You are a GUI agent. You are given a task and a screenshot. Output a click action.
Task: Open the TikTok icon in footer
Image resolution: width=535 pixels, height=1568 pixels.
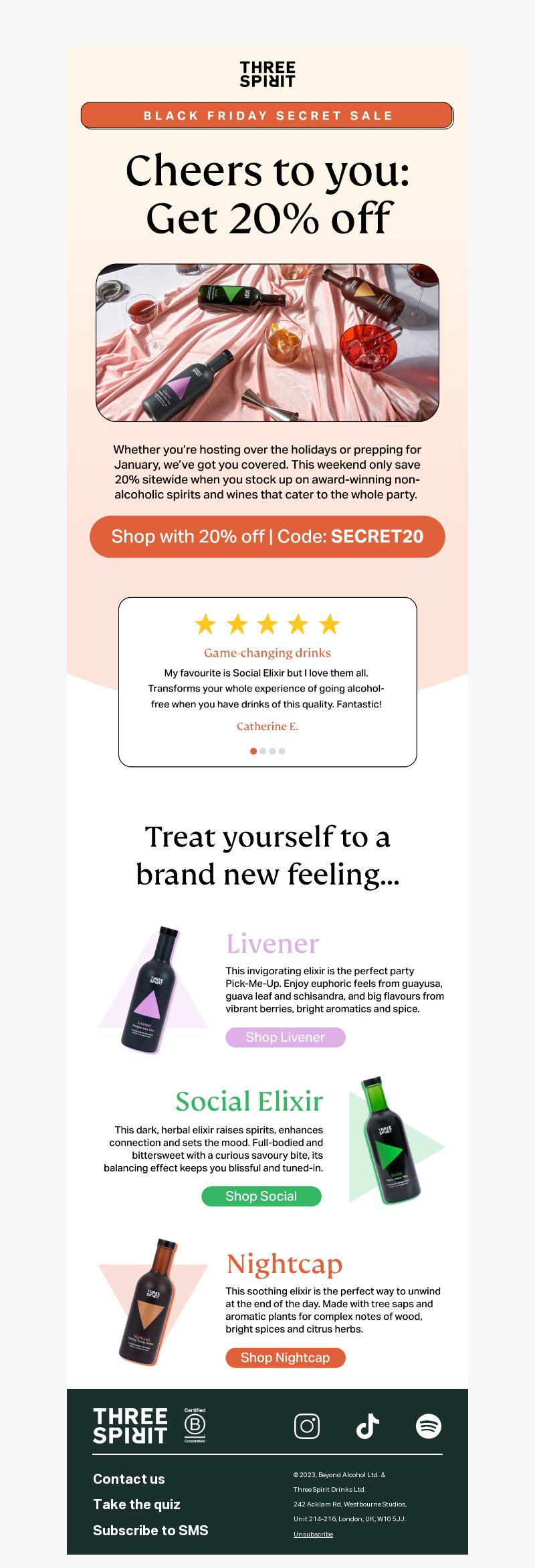368,1426
